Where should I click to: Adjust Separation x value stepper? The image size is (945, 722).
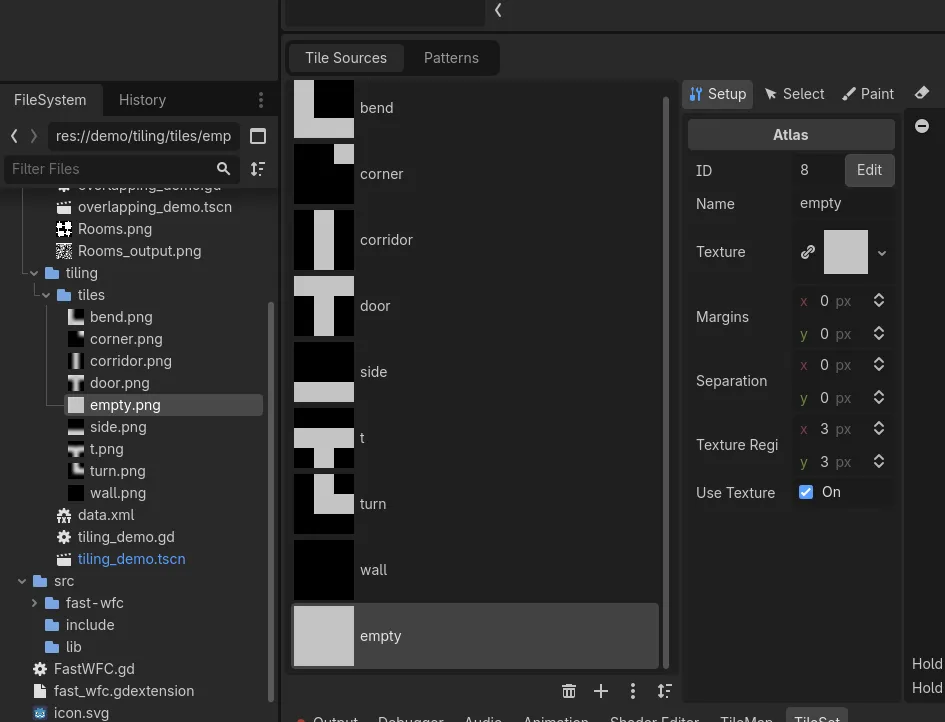click(879, 365)
